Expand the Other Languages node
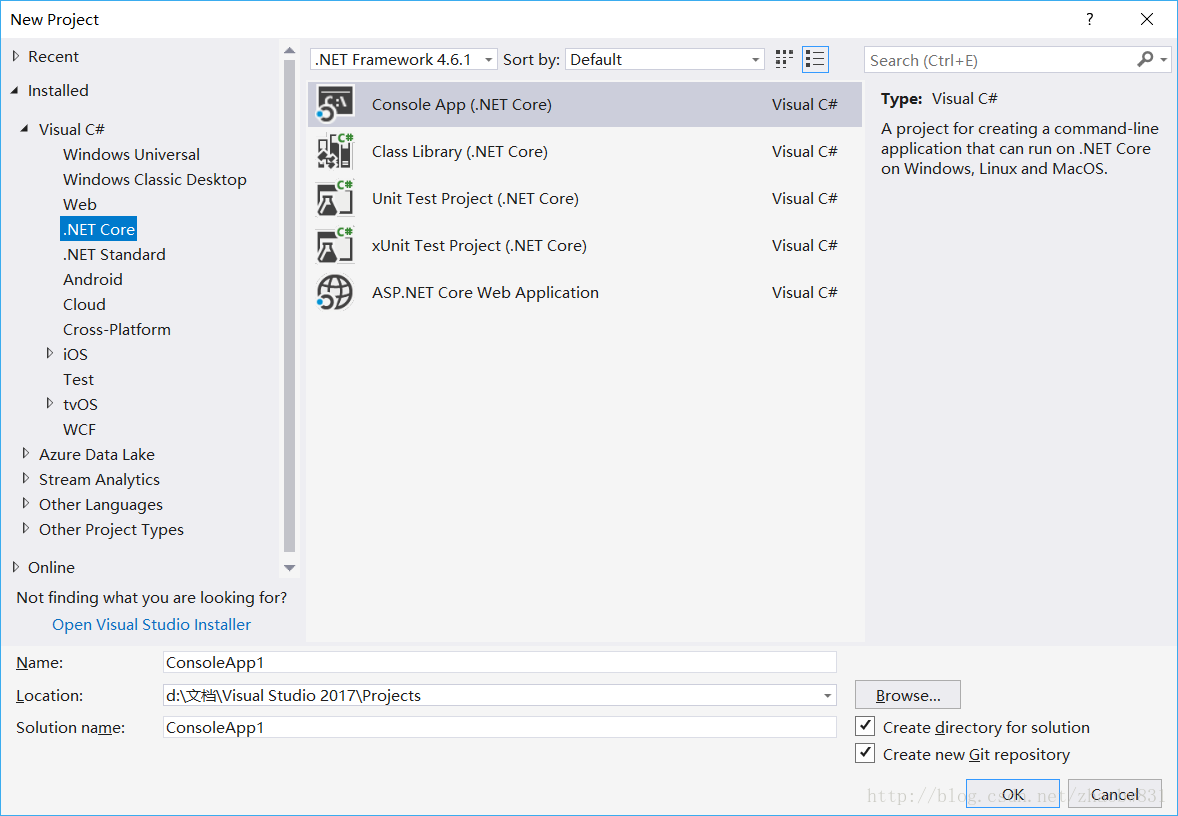 (x=26, y=503)
